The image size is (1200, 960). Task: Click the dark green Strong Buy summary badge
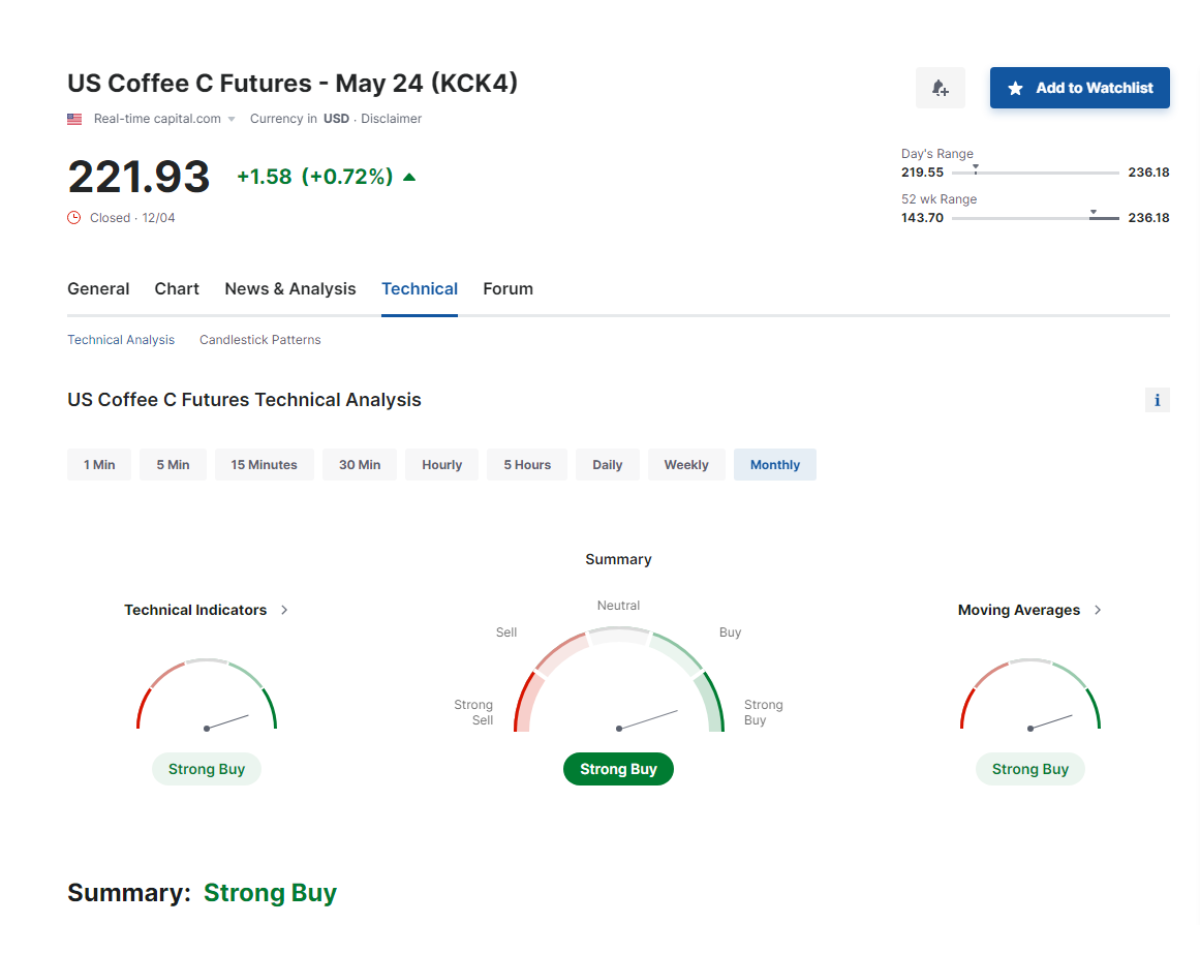coord(619,769)
